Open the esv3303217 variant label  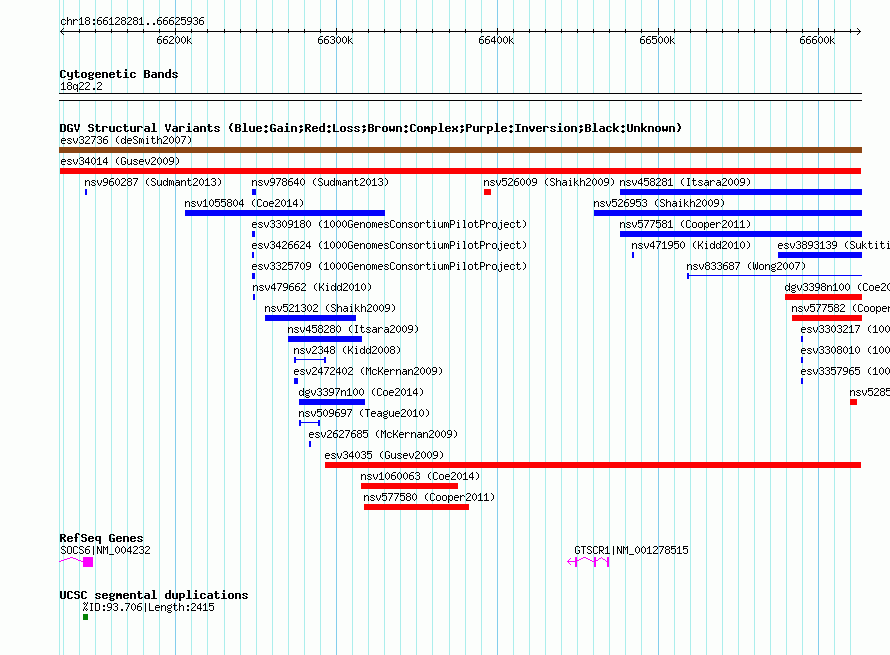click(x=845, y=329)
